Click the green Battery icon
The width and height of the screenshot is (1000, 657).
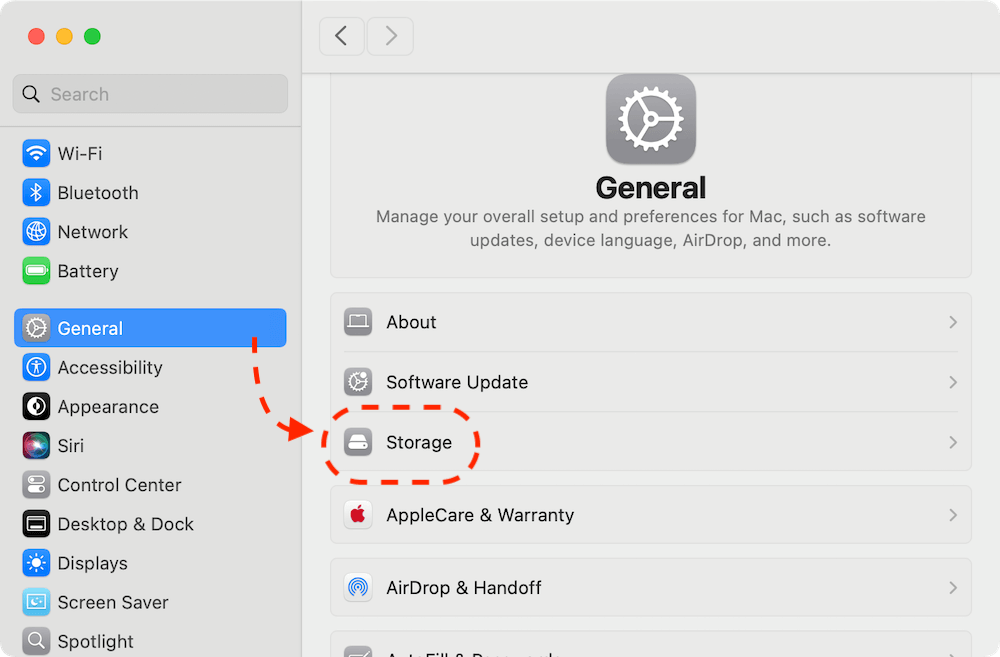(x=36, y=271)
